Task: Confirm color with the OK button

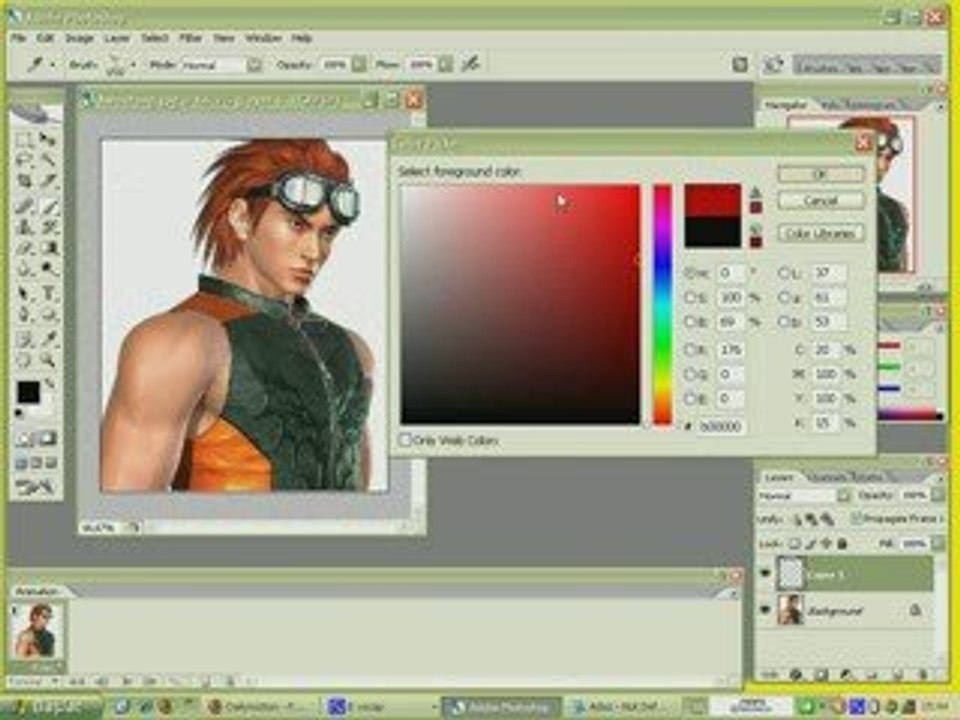Action: (x=821, y=174)
